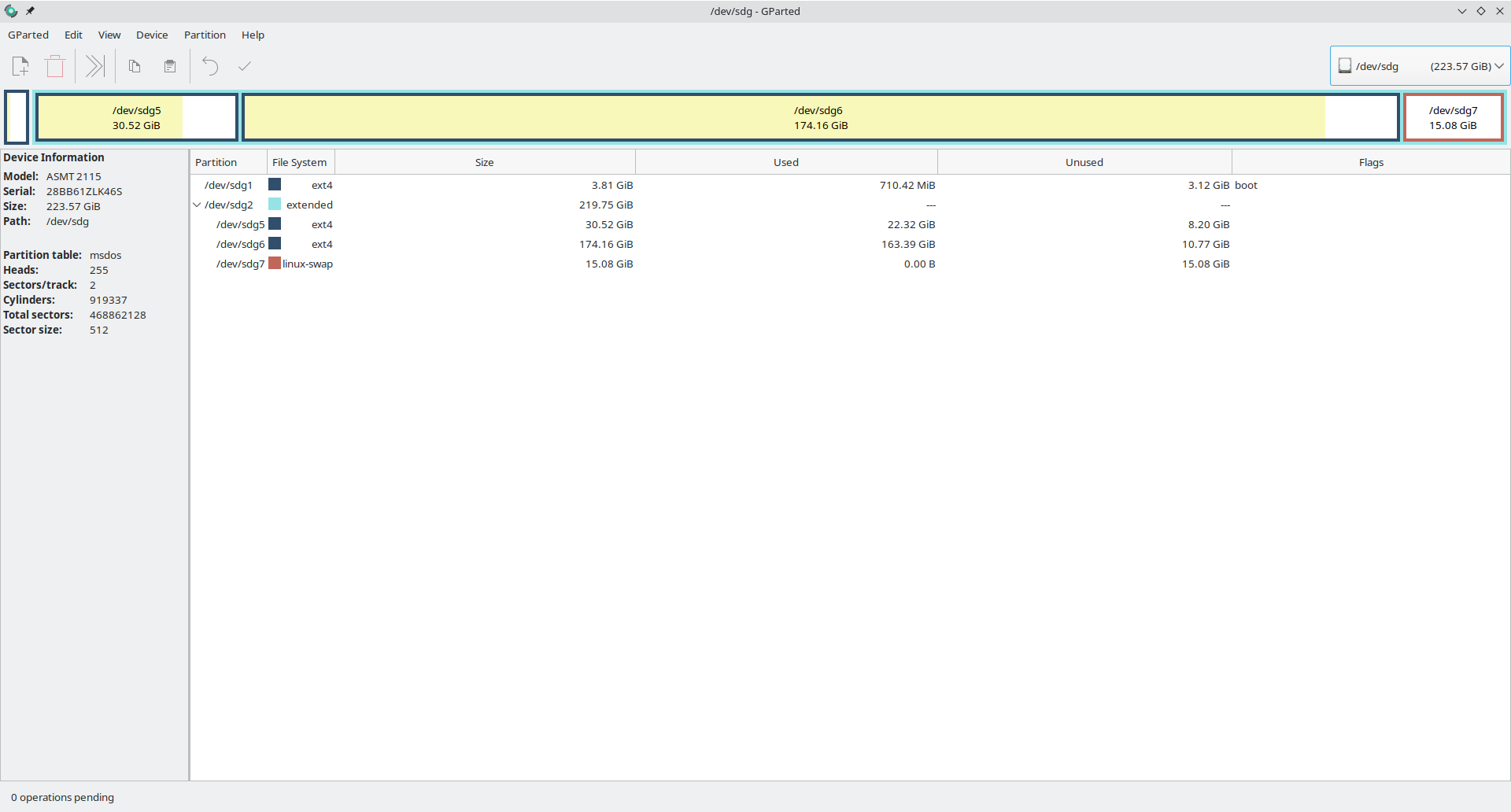
Task: Click the 0.00 B used value
Action: (920, 264)
